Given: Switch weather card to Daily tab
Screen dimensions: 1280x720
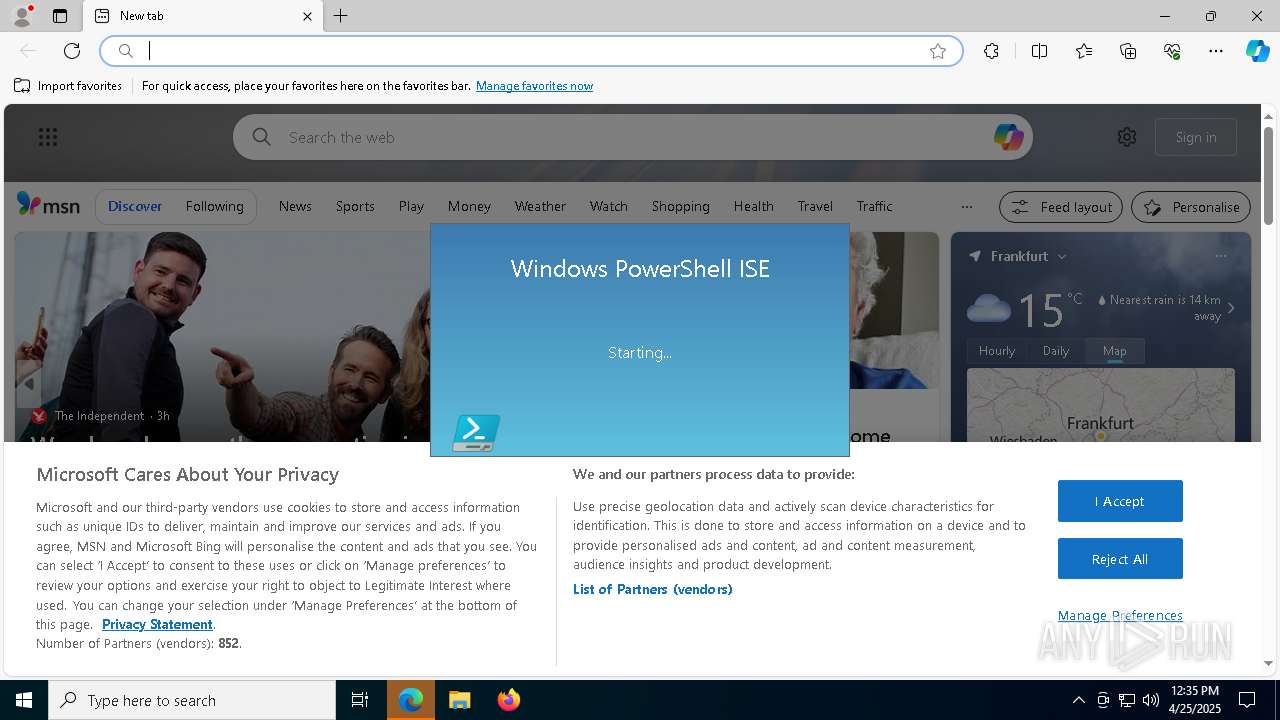Looking at the screenshot, I should (x=1056, y=351).
